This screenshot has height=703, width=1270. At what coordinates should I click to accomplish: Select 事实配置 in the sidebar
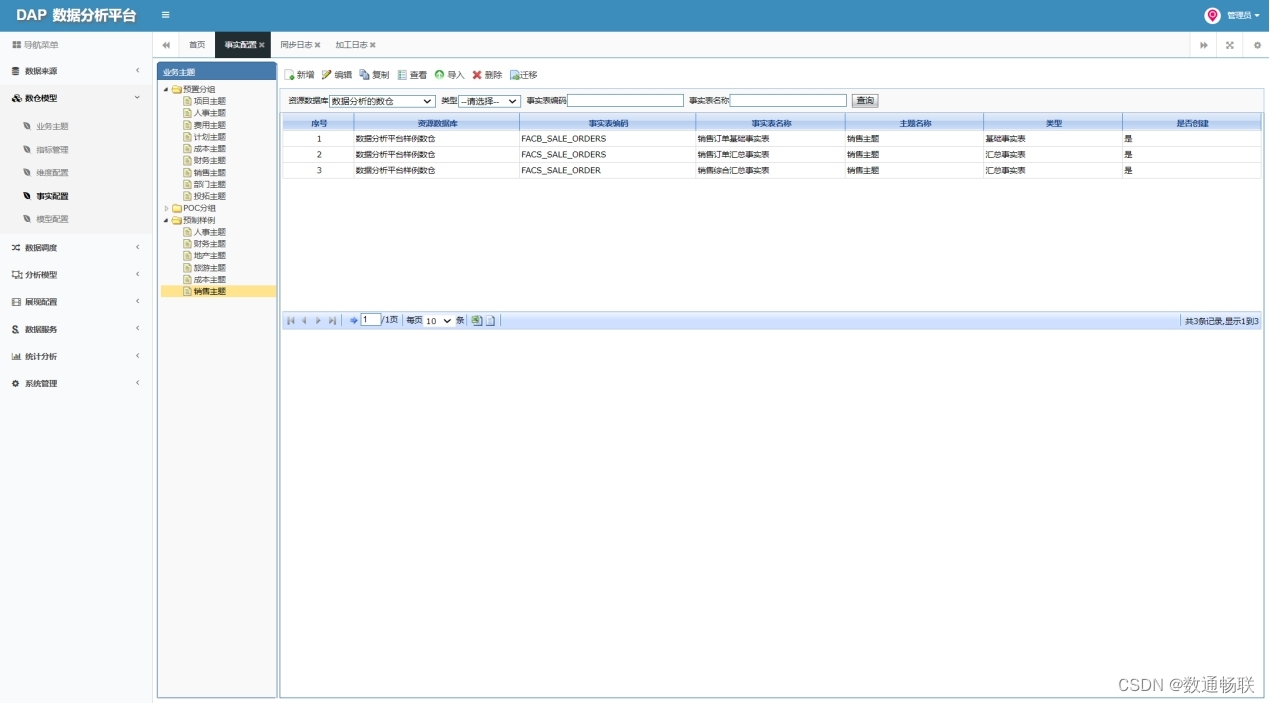click(52, 196)
